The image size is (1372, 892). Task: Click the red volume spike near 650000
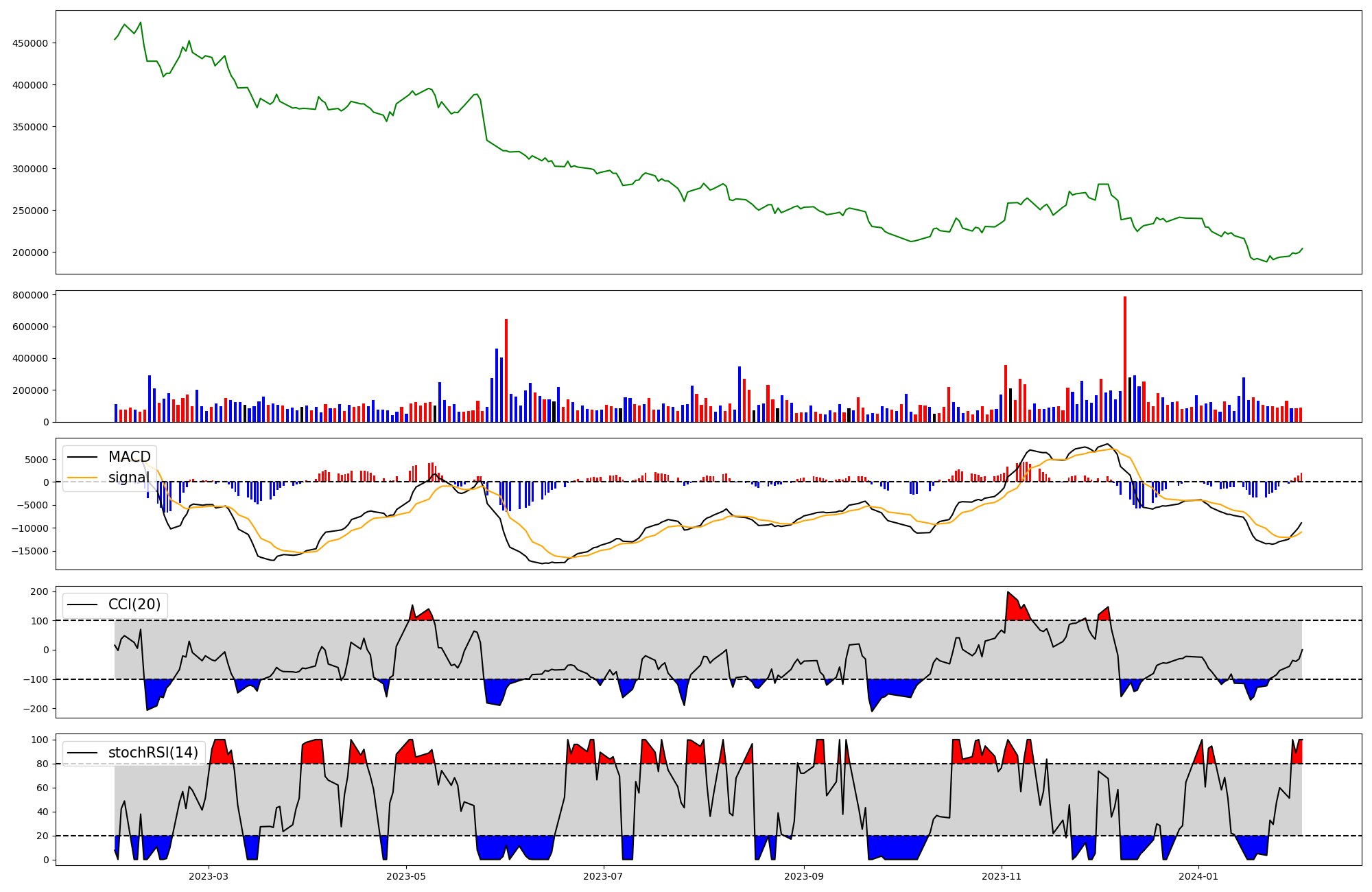(x=506, y=371)
